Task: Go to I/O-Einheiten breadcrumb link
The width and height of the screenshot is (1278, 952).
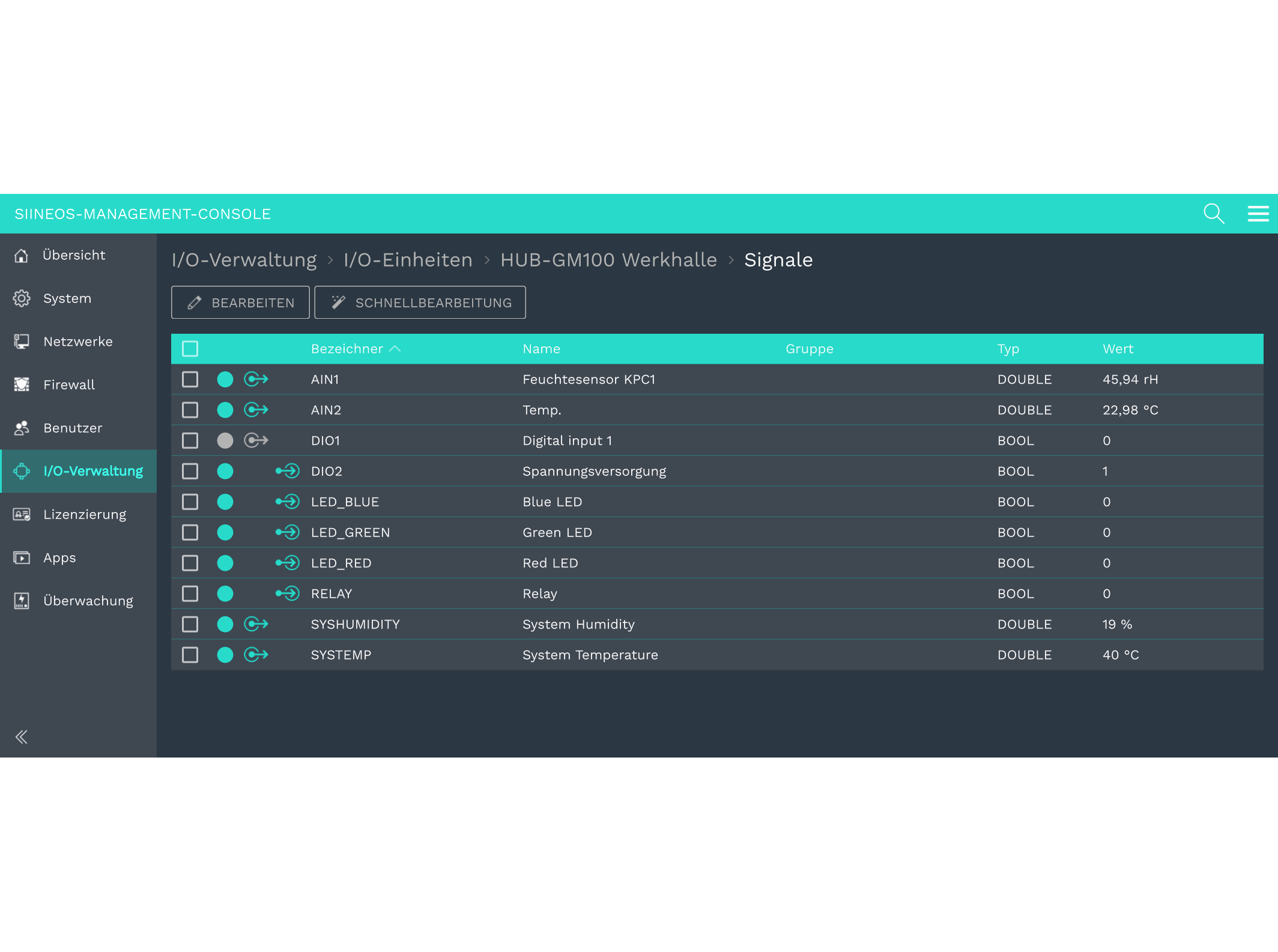Action: pos(408,260)
